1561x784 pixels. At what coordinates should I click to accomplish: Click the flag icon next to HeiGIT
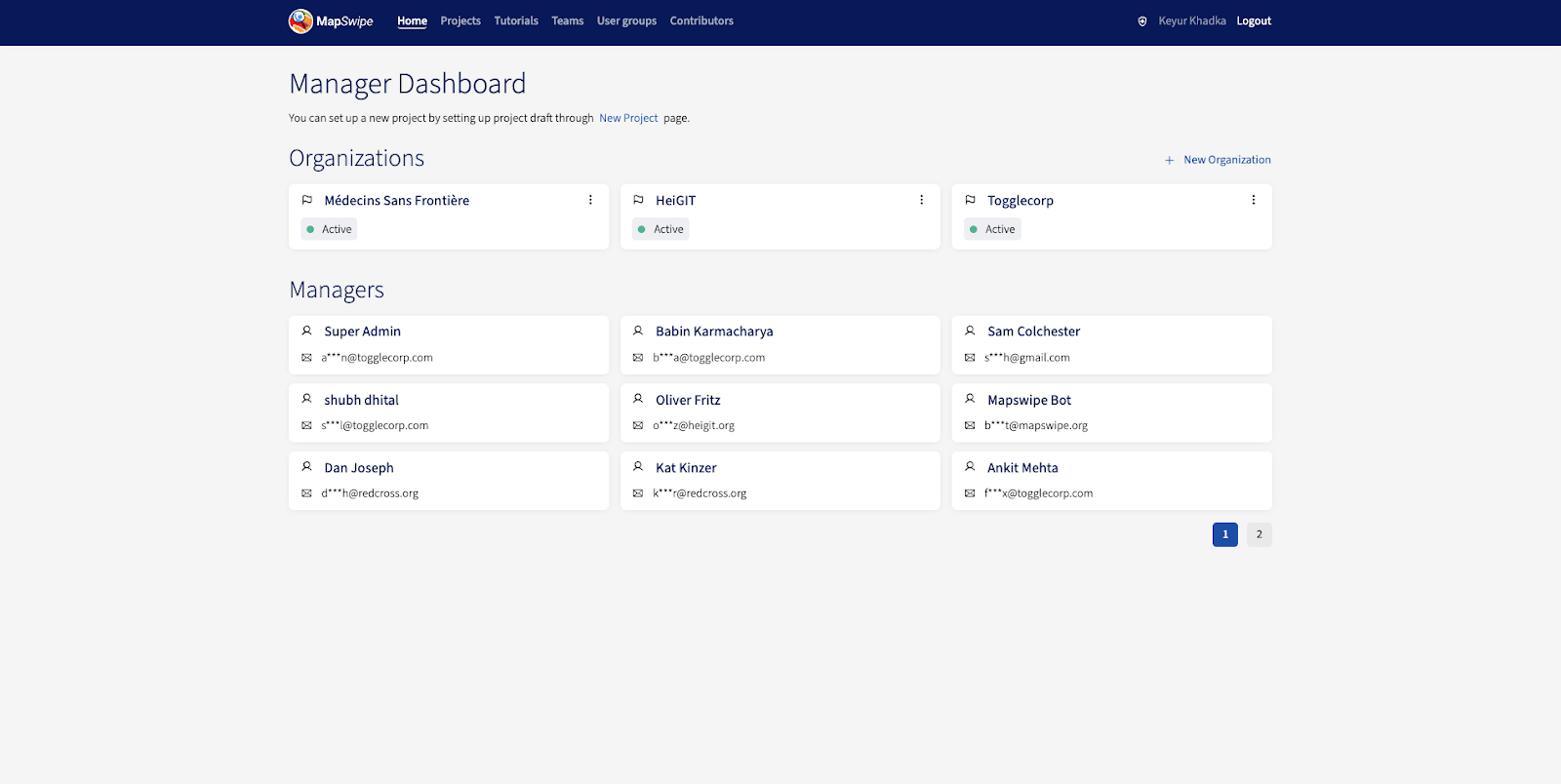pyautogui.click(x=639, y=200)
